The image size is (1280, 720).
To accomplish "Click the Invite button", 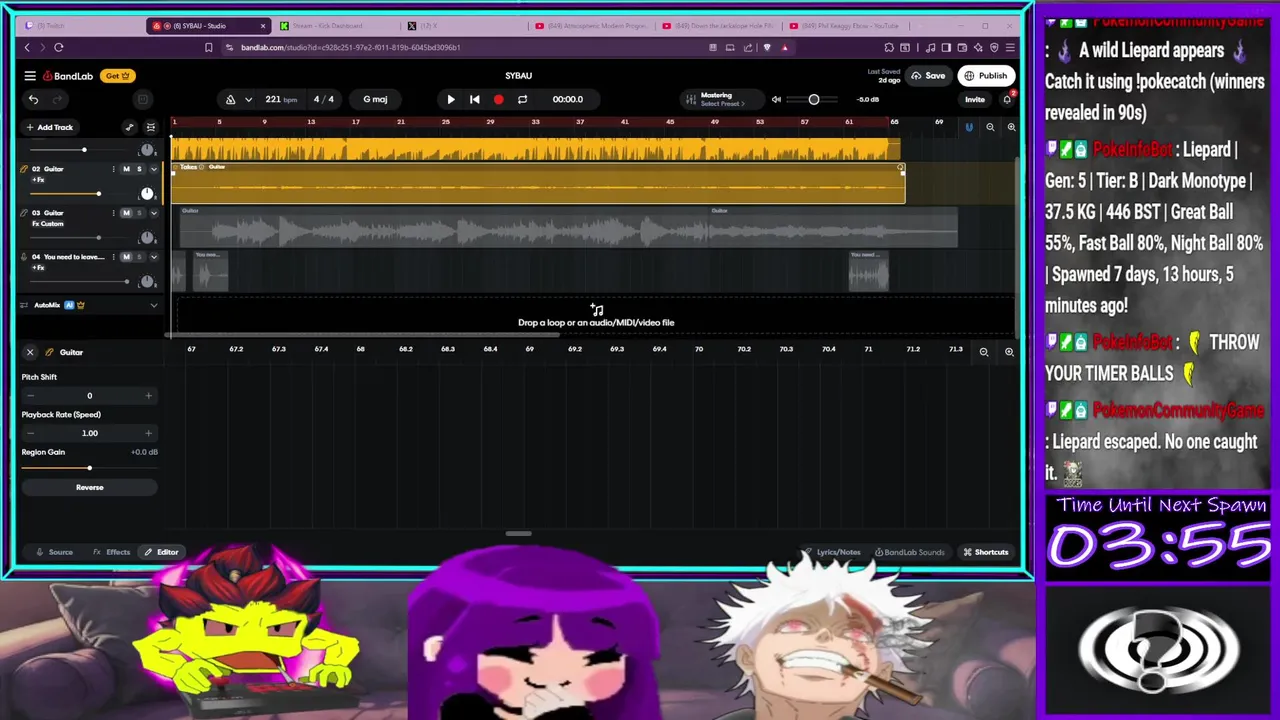I will click(x=974, y=99).
